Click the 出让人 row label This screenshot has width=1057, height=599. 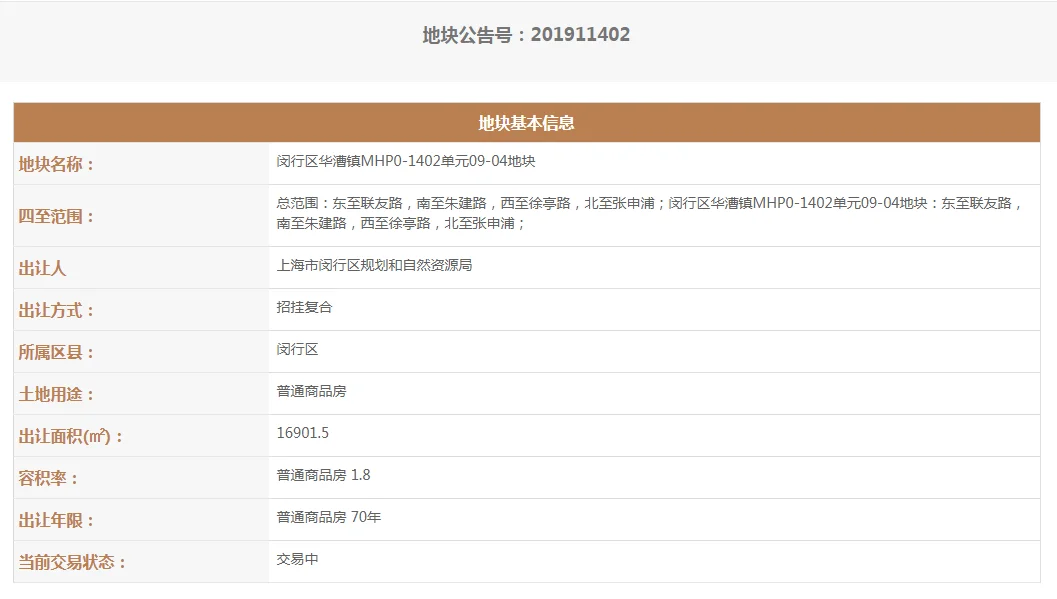click(42, 268)
